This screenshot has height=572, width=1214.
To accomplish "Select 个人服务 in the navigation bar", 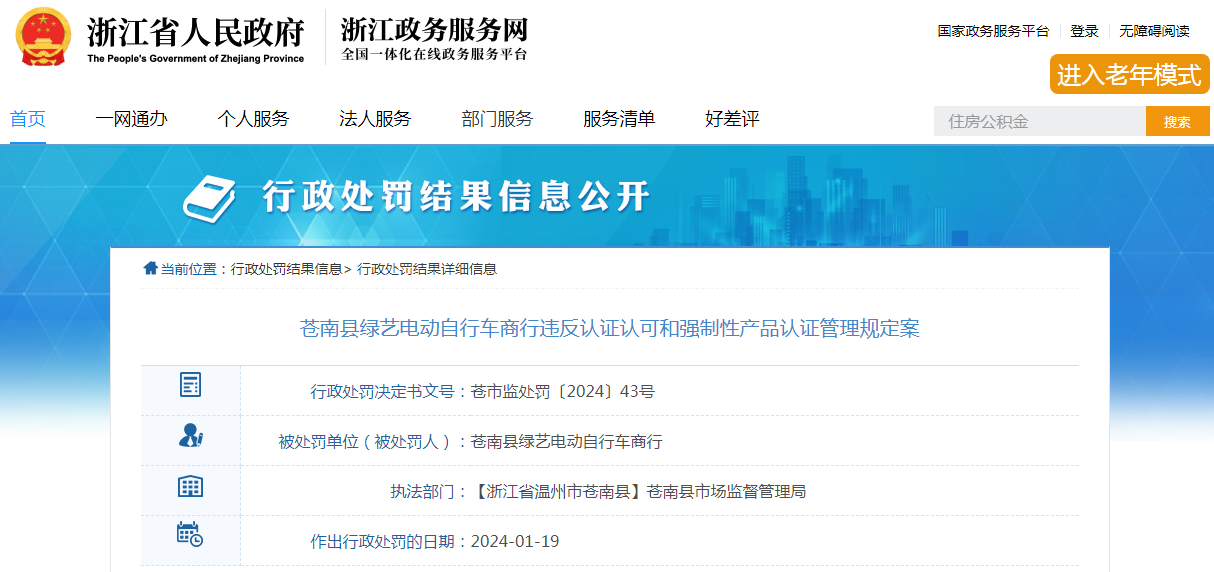I will coord(253,119).
